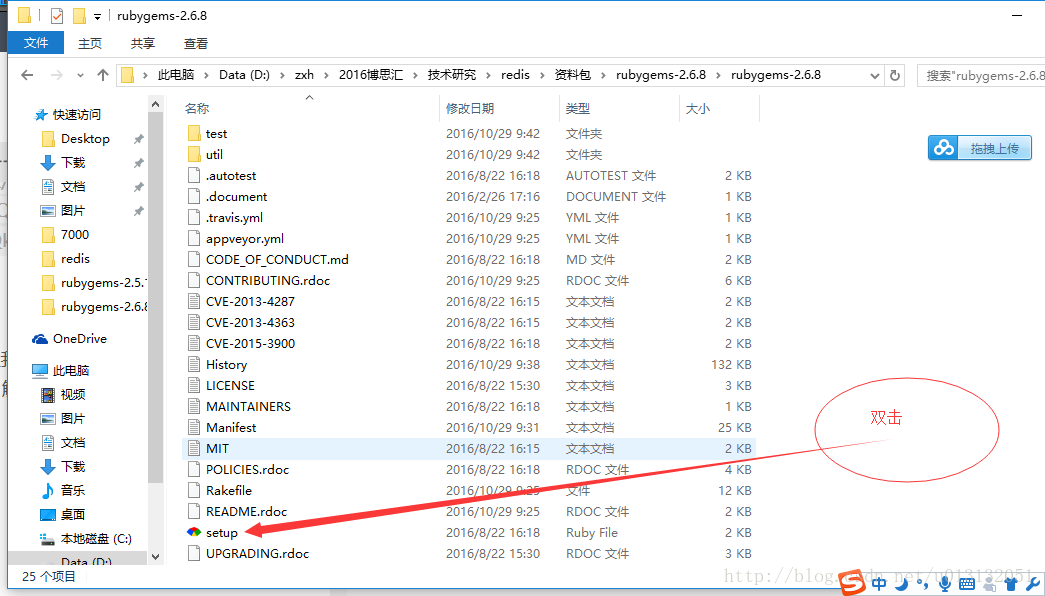Open the 文件 ribbon tab

tap(36, 43)
